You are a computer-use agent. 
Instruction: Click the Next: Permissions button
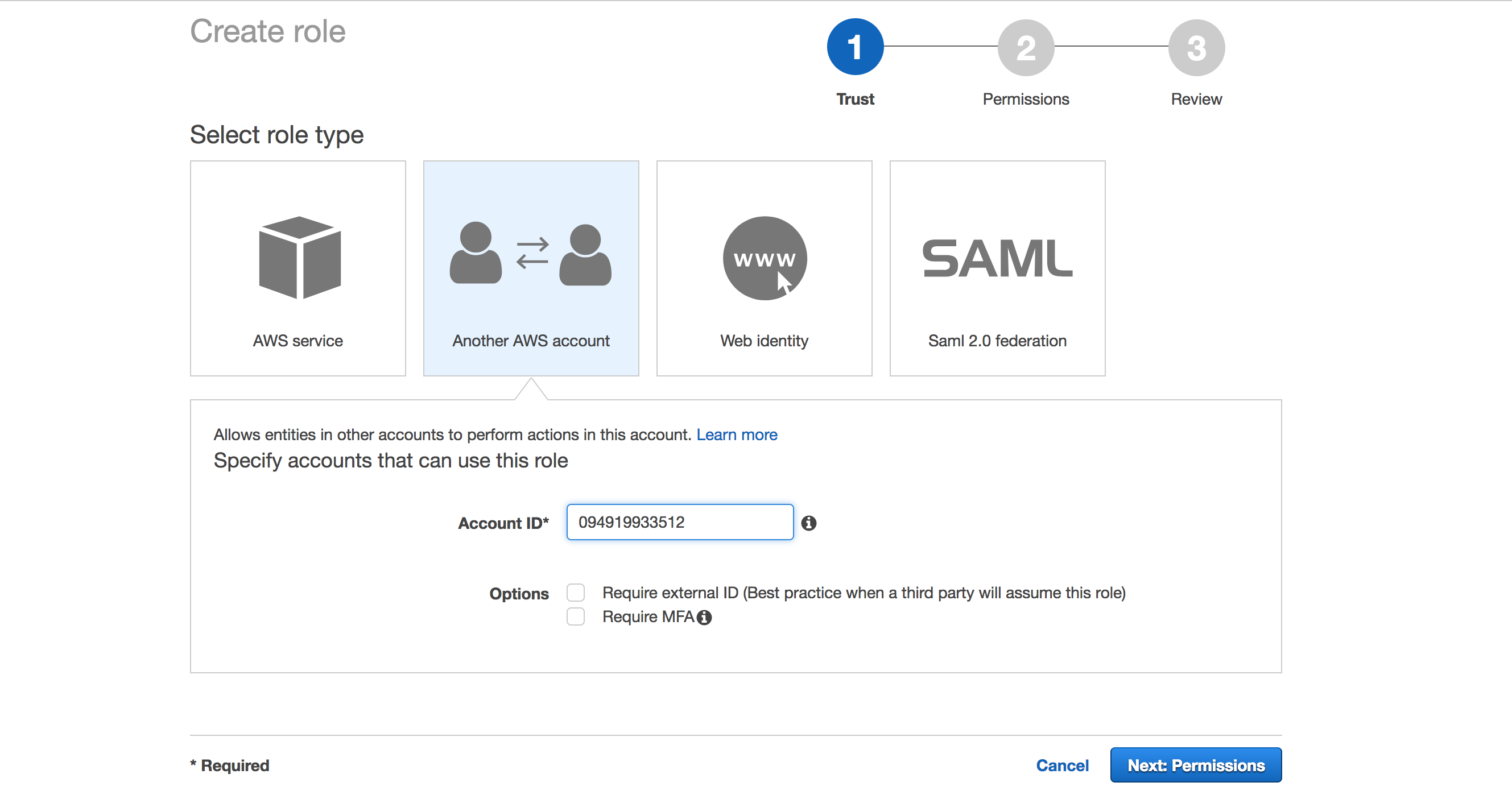pyautogui.click(x=1196, y=765)
